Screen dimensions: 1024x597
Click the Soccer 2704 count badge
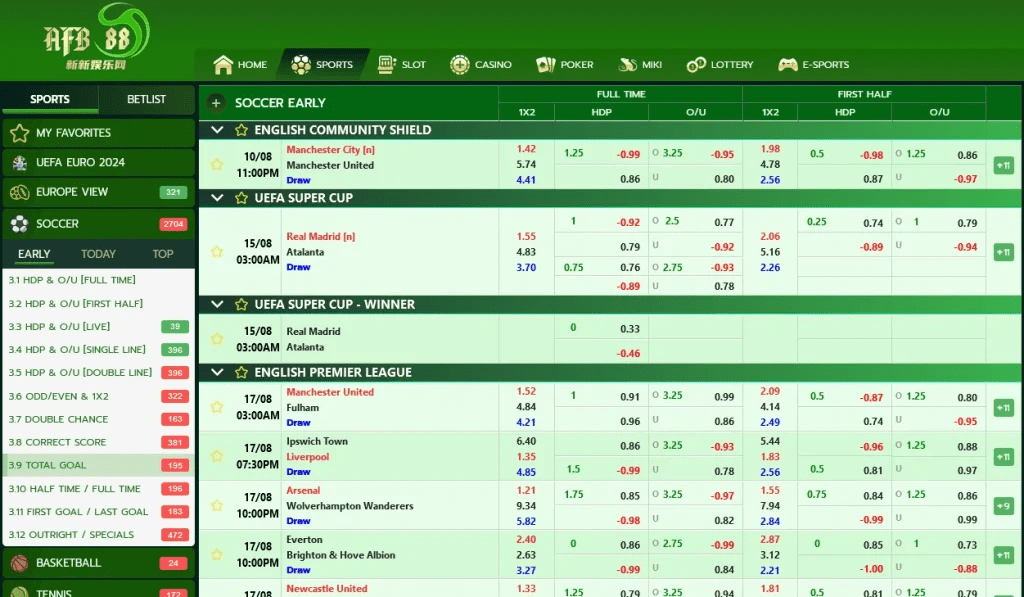(173, 224)
